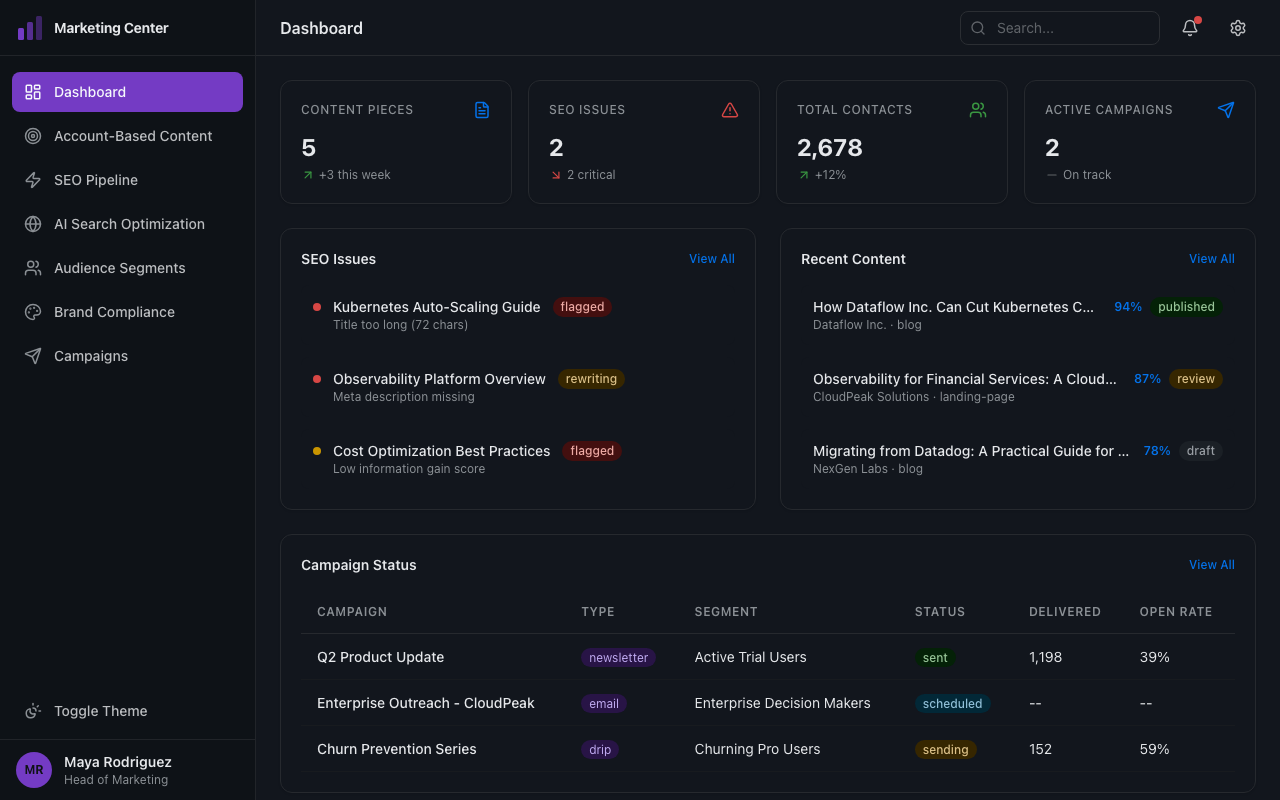The image size is (1280, 800).
Task: Open the settings gear icon
Action: (1238, 28)
